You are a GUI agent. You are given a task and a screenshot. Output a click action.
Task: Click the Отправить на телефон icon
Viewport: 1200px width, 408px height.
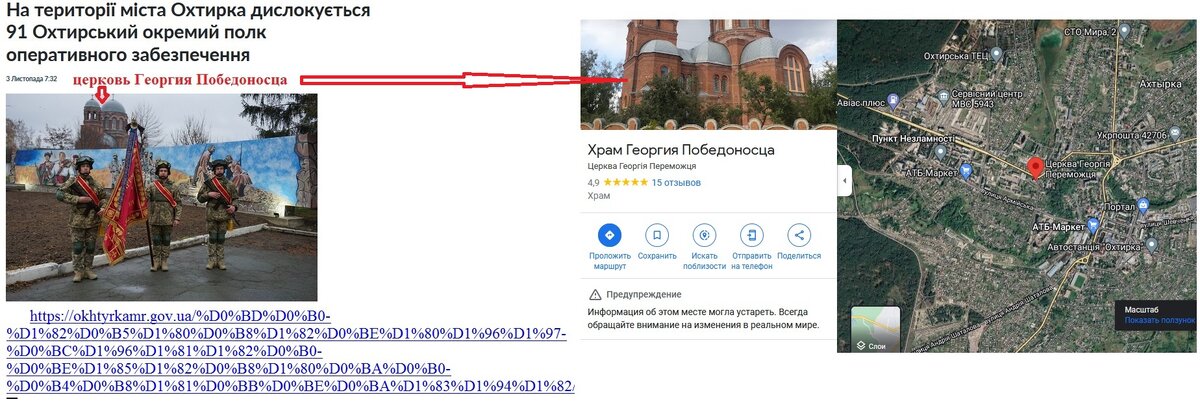click(x=751, y=235)
